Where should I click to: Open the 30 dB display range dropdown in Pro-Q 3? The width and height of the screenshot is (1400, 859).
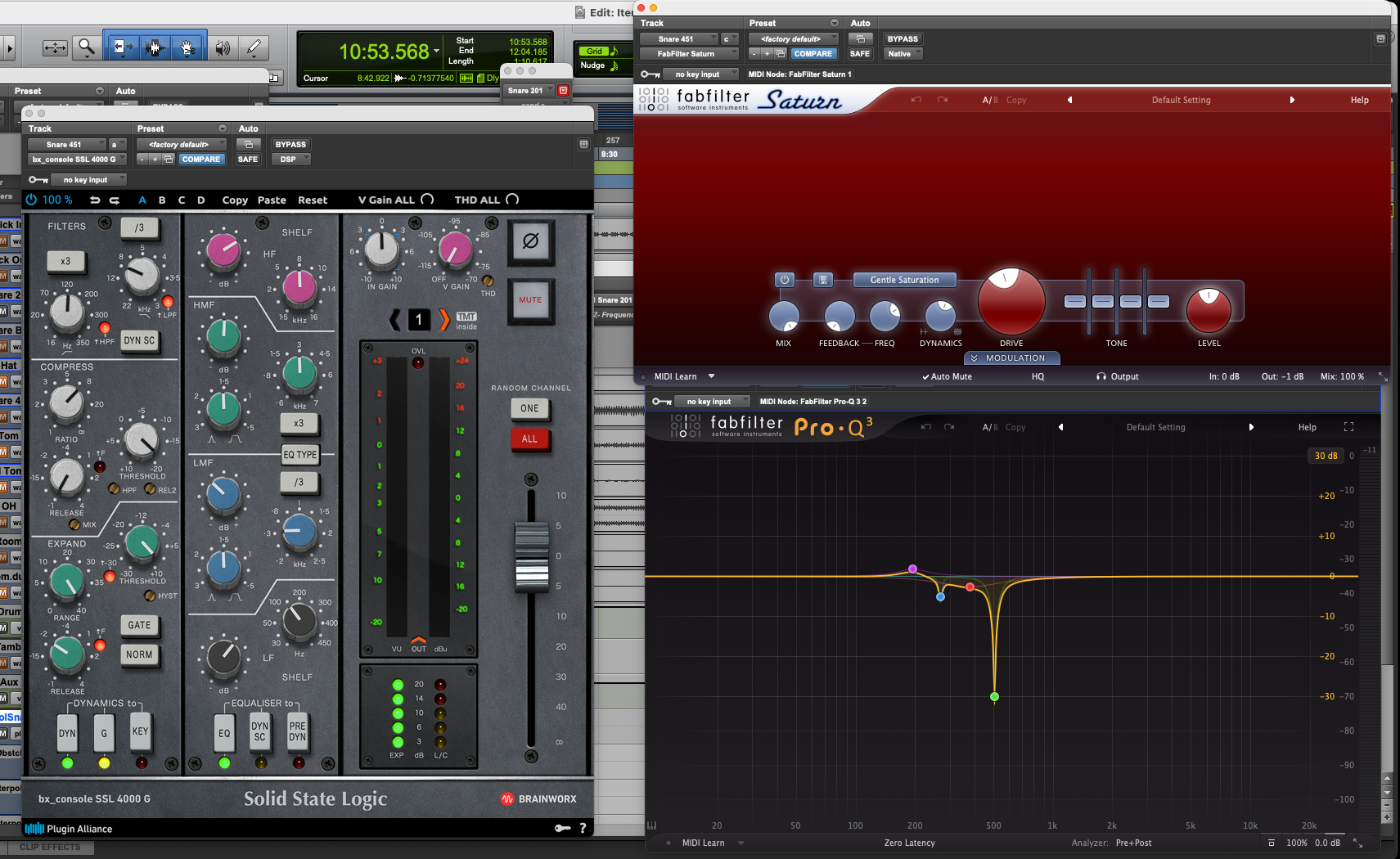pos(1326,456)
